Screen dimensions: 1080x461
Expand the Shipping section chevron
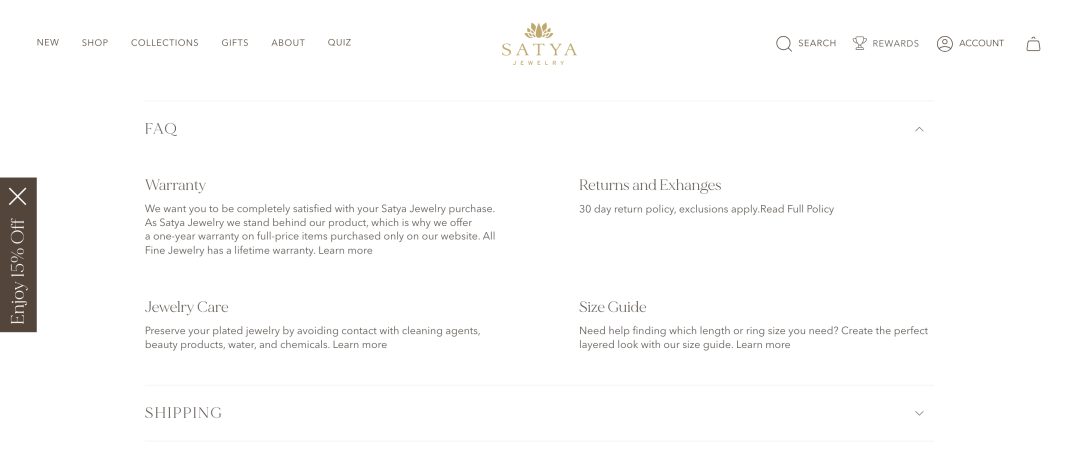pos(919,413)
